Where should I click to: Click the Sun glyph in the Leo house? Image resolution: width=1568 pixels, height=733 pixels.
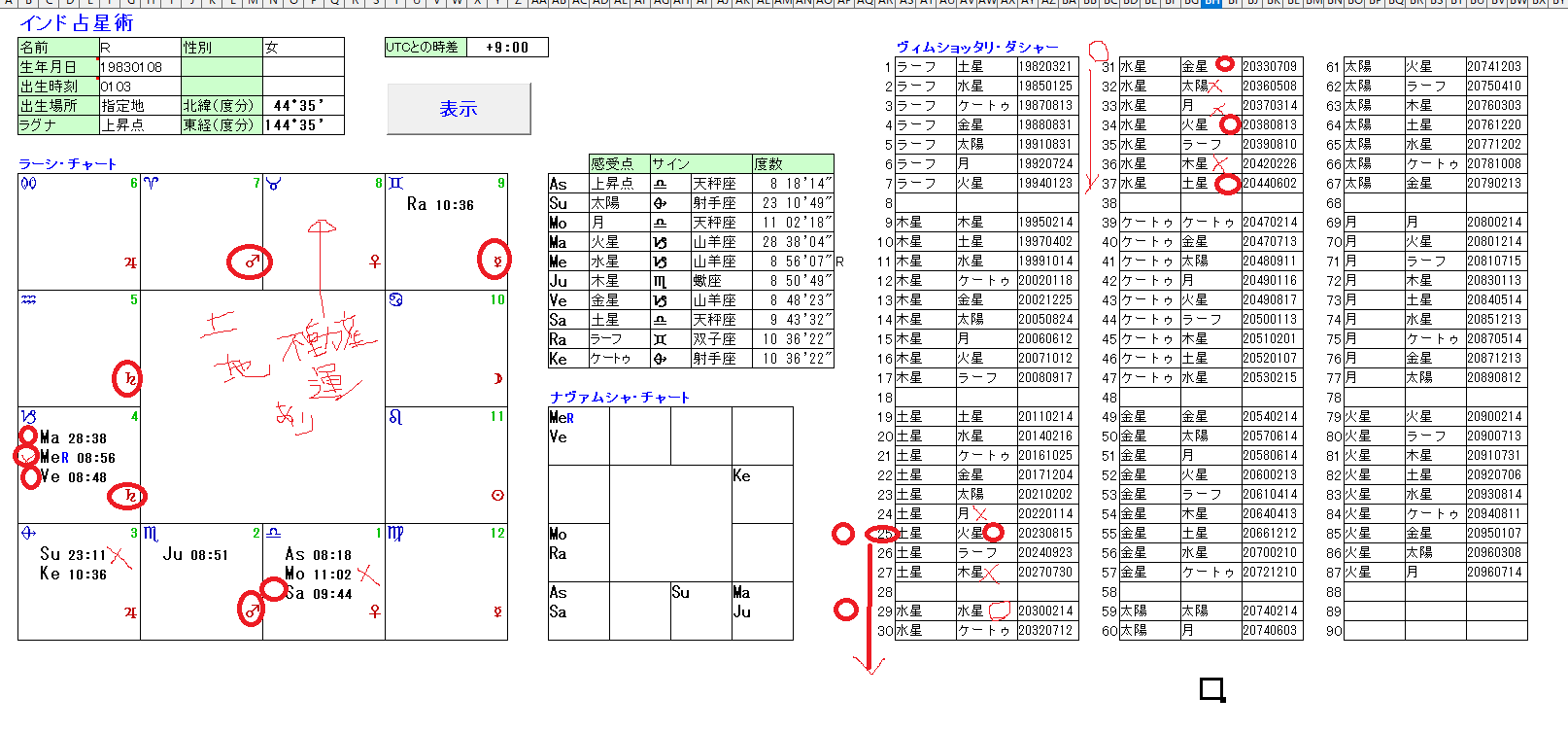[497, 496]
